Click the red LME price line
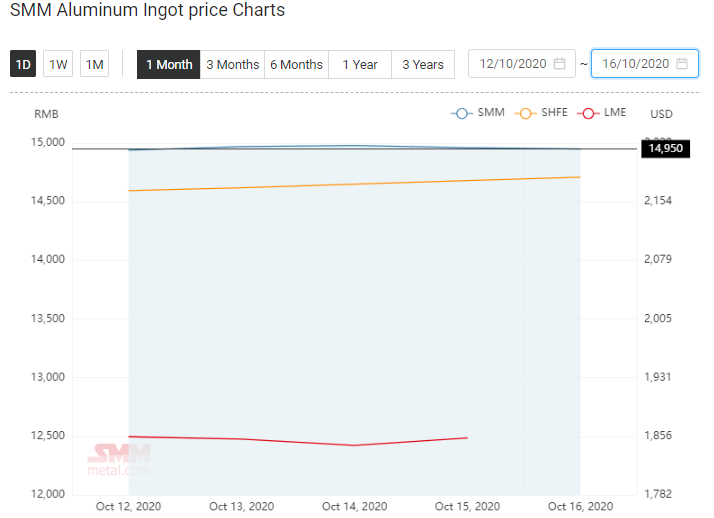Viewport: 714px width, 518px height. pos(298,441)
